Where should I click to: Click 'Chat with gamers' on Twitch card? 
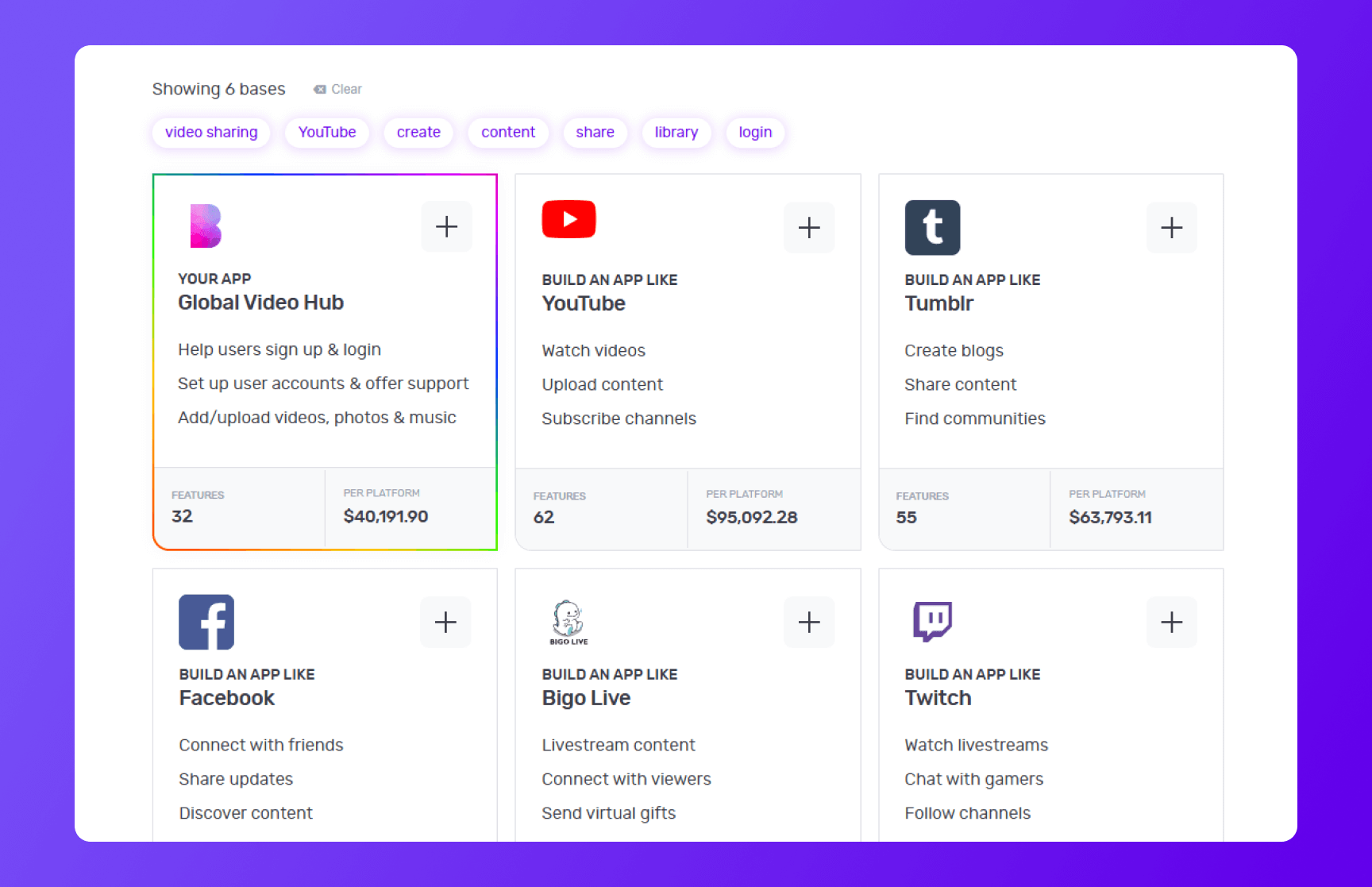(973, 779)
